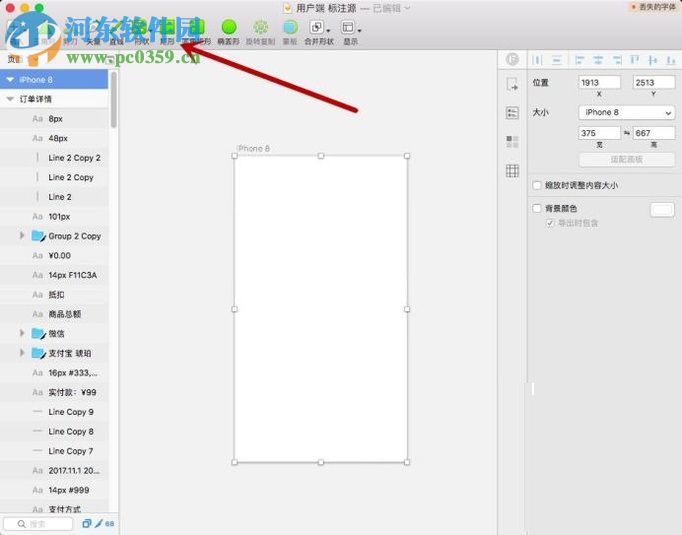Expand the 微信 group
682x535 pixels.
click(x=21, y=333)
